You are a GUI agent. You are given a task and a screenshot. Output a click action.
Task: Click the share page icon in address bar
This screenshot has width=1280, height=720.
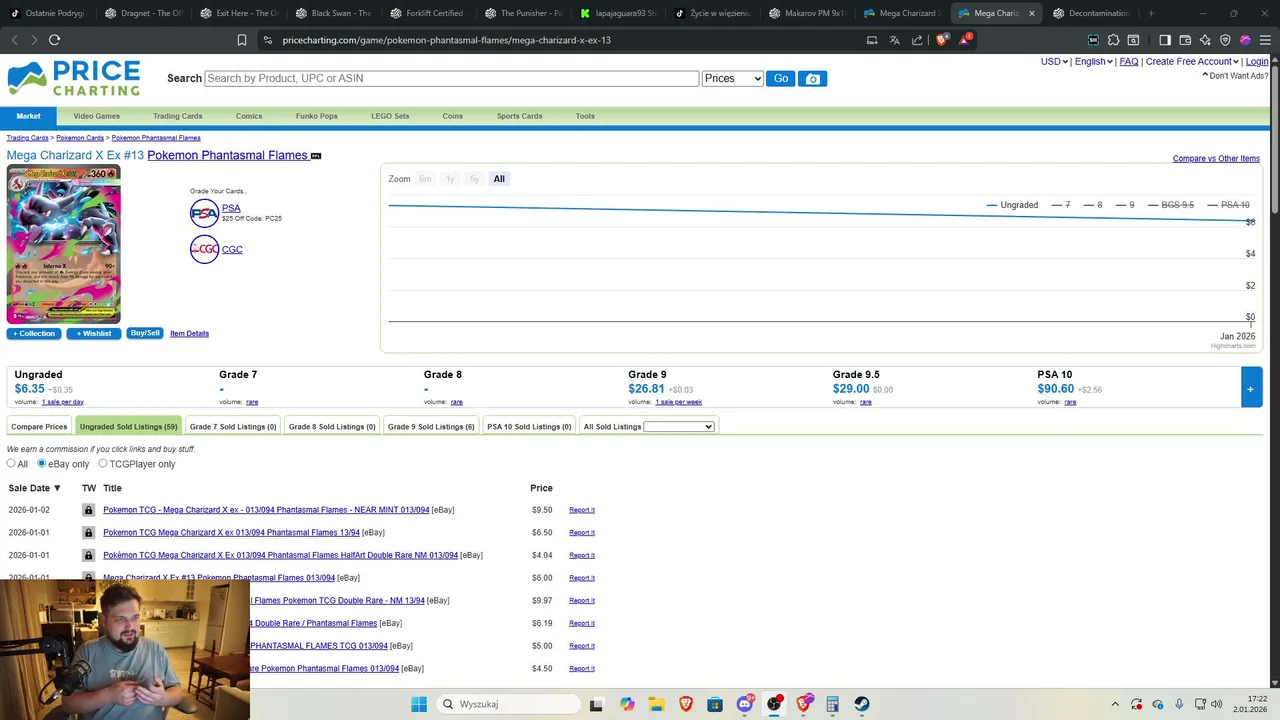(917, 40)
